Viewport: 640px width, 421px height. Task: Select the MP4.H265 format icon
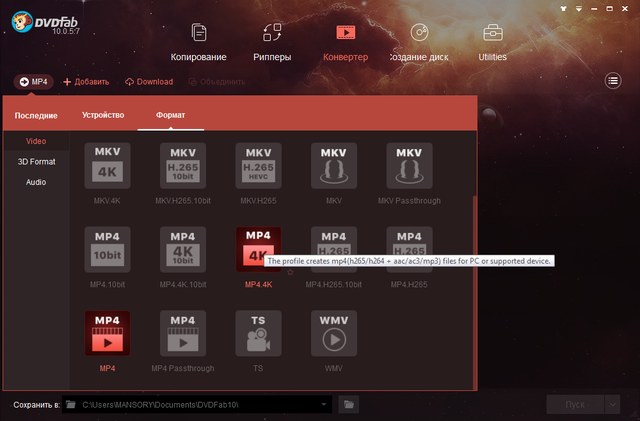tap(409, 249)
